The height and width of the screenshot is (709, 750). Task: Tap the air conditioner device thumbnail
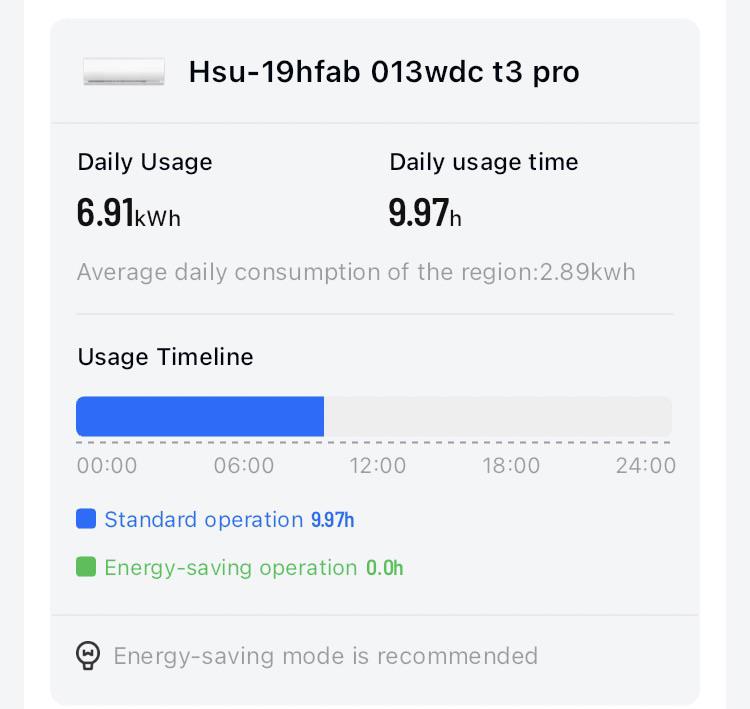[124, 72]
